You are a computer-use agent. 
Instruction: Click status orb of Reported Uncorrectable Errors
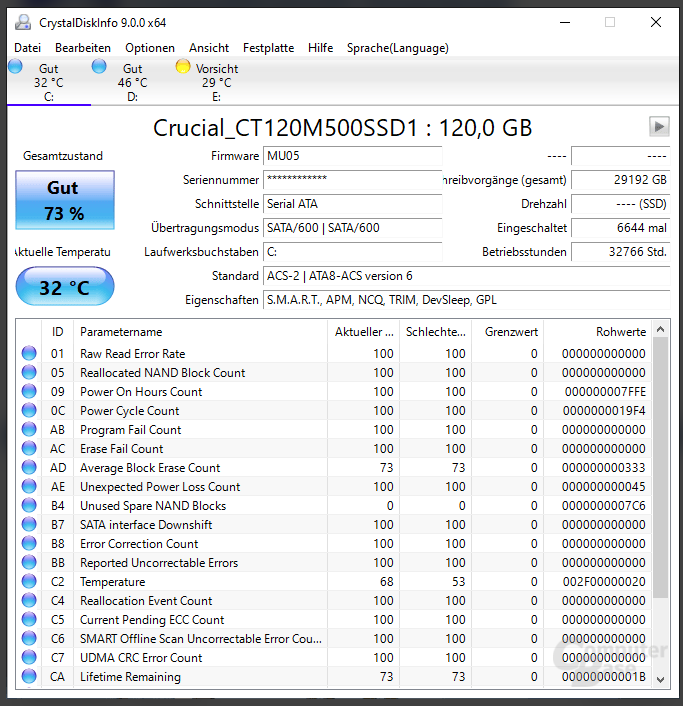point(29,562)
